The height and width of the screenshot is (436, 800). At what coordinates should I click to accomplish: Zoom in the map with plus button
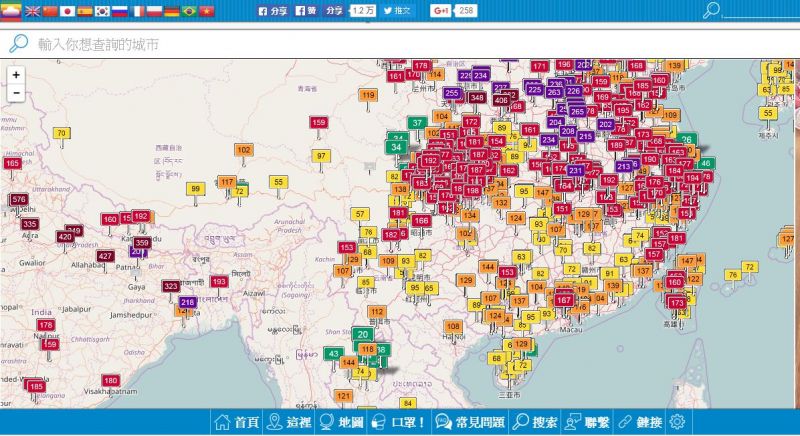(16, 75)
